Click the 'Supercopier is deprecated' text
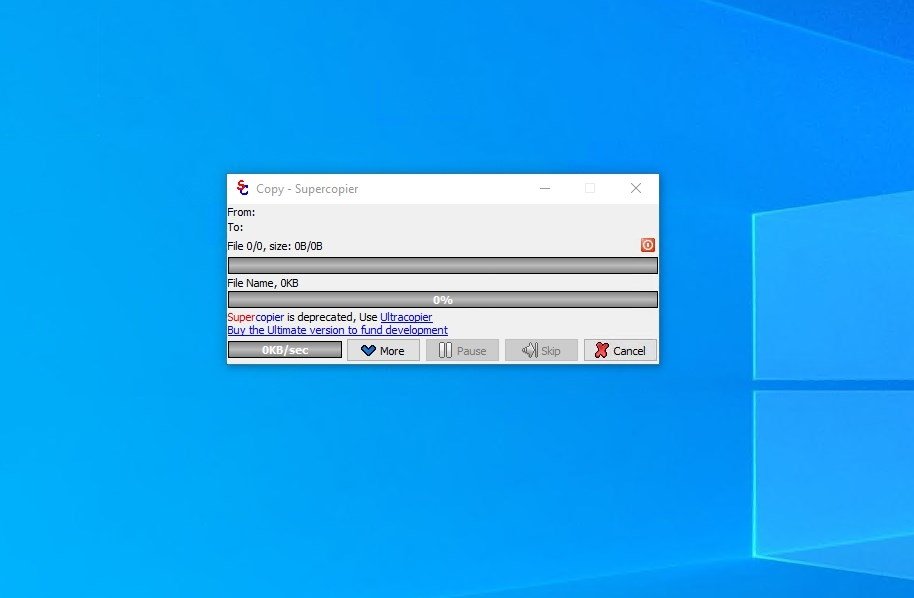Image resolution: width=914 pixels, height=598 pixels. click(291, 317)
